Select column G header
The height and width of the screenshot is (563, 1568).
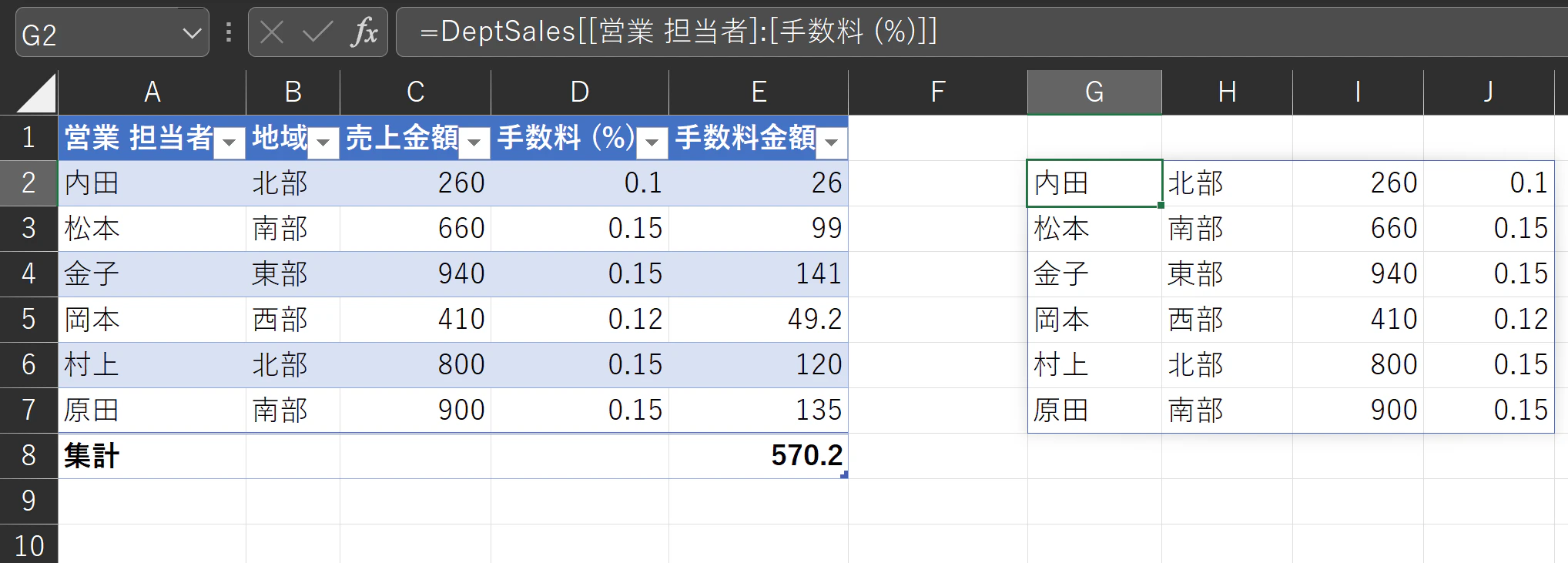[x=1094, y=92]
